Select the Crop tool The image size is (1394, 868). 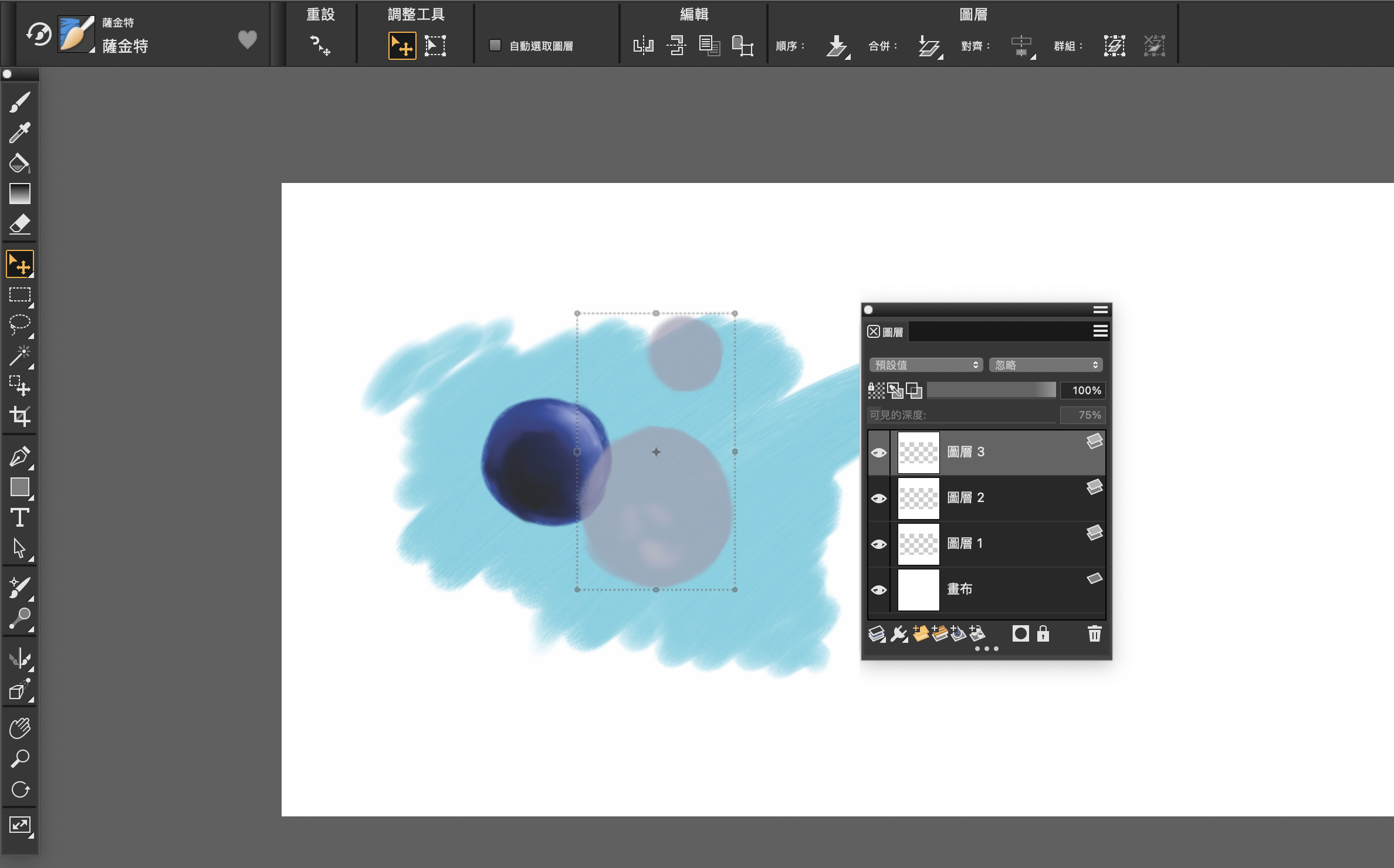[19, 416]
